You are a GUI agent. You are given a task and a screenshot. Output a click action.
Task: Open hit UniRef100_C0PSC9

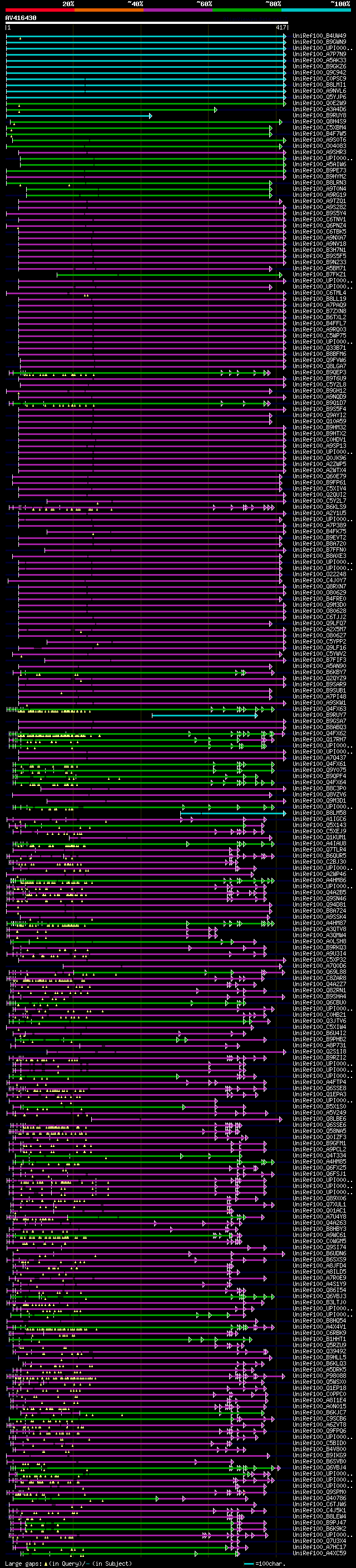click(x=319, y=78)
